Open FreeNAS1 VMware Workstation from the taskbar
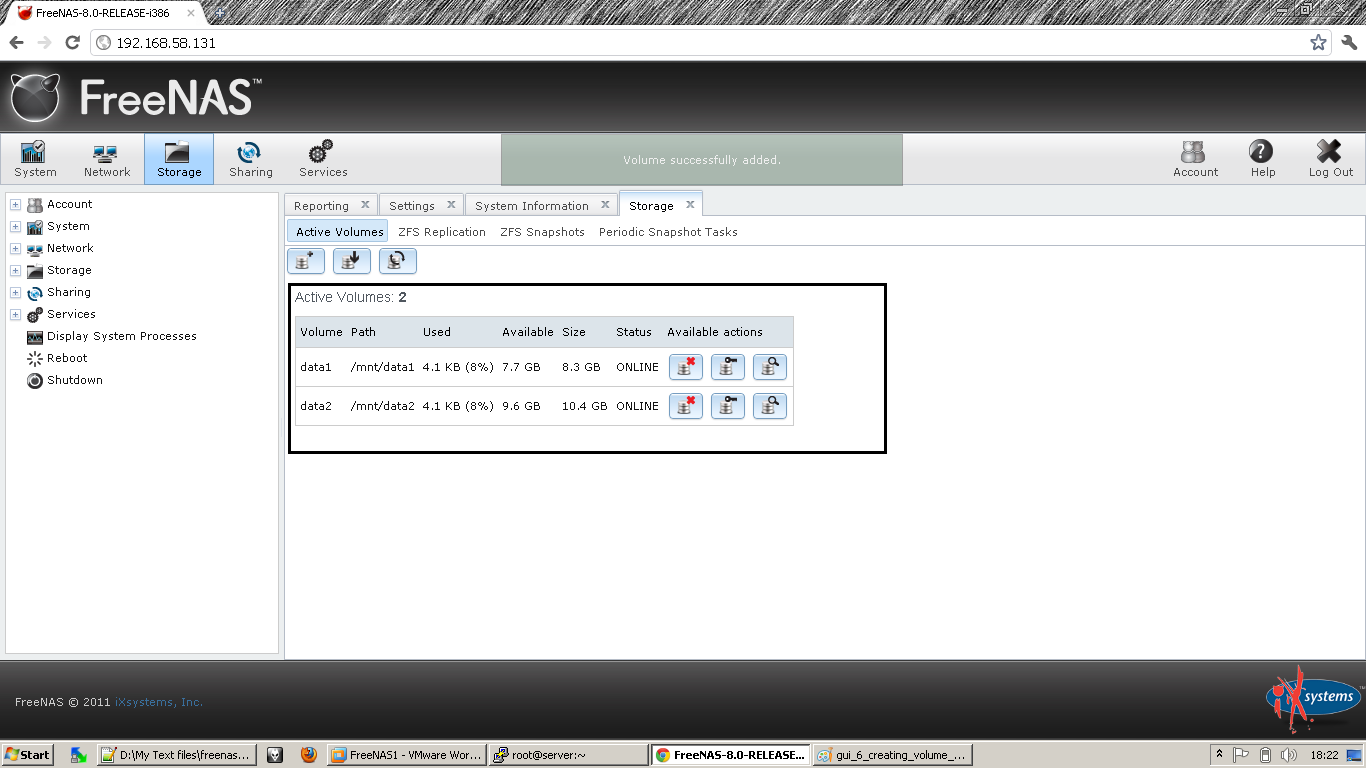 coord(405,754)
